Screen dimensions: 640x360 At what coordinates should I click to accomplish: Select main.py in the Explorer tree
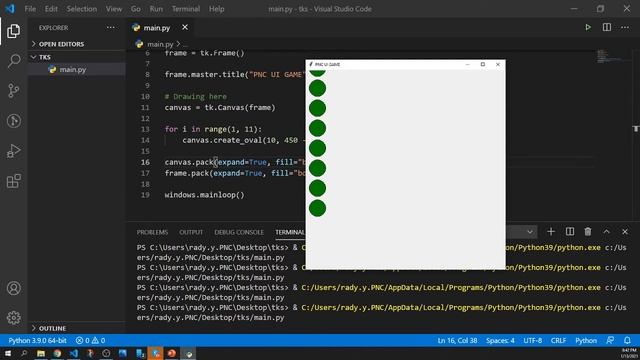click(x=77, y=69)
